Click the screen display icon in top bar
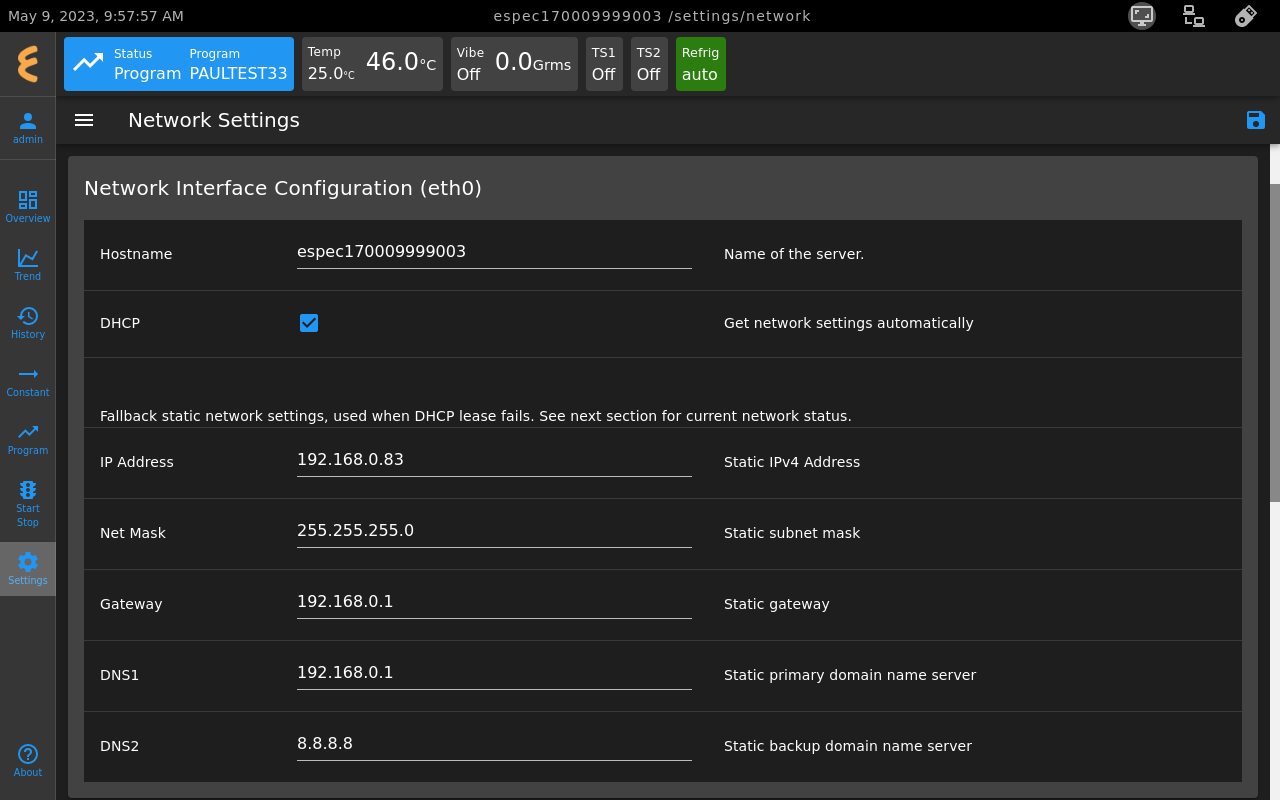The width and height of the screenshot is (1280, 800). pyautogui.click(x=1142, y=15)
